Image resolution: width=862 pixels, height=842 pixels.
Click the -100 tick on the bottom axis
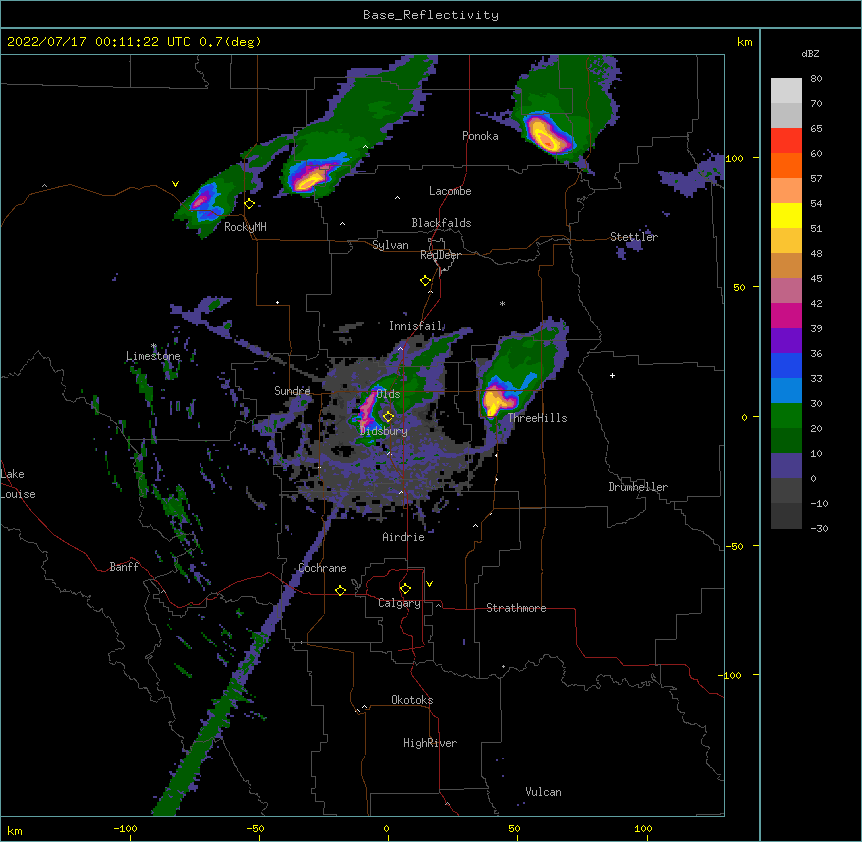(x=125, y=828)
